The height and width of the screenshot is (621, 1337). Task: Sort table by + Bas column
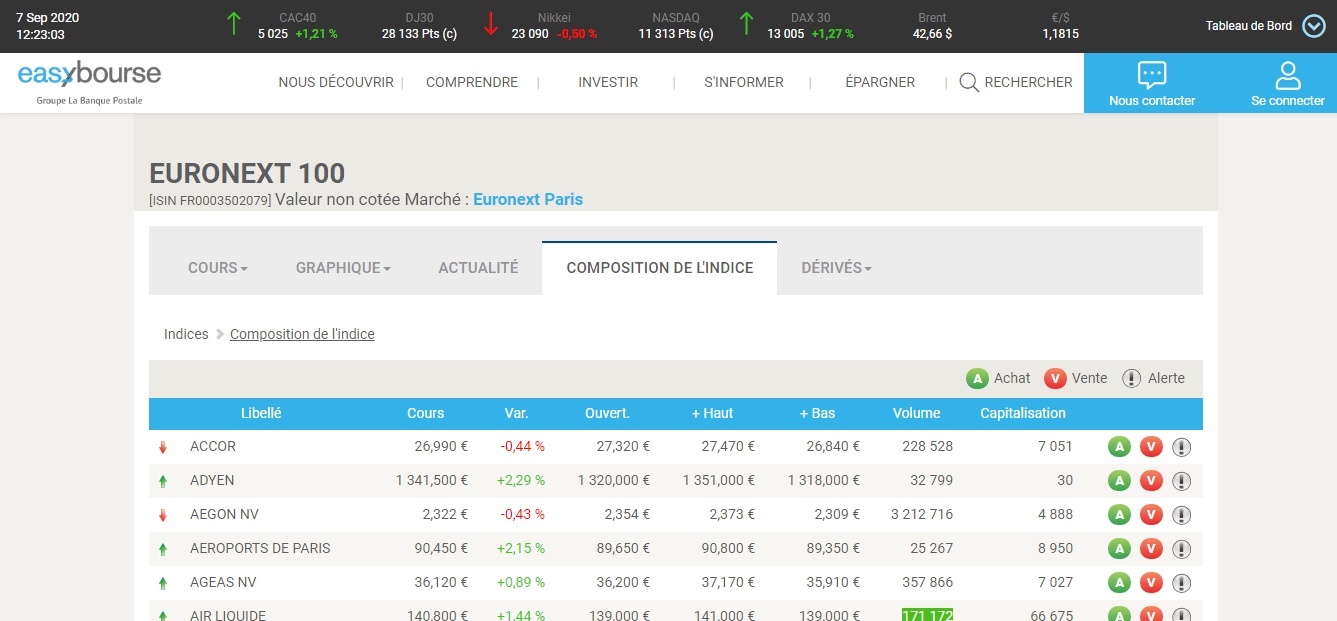(x=817, y=413)
